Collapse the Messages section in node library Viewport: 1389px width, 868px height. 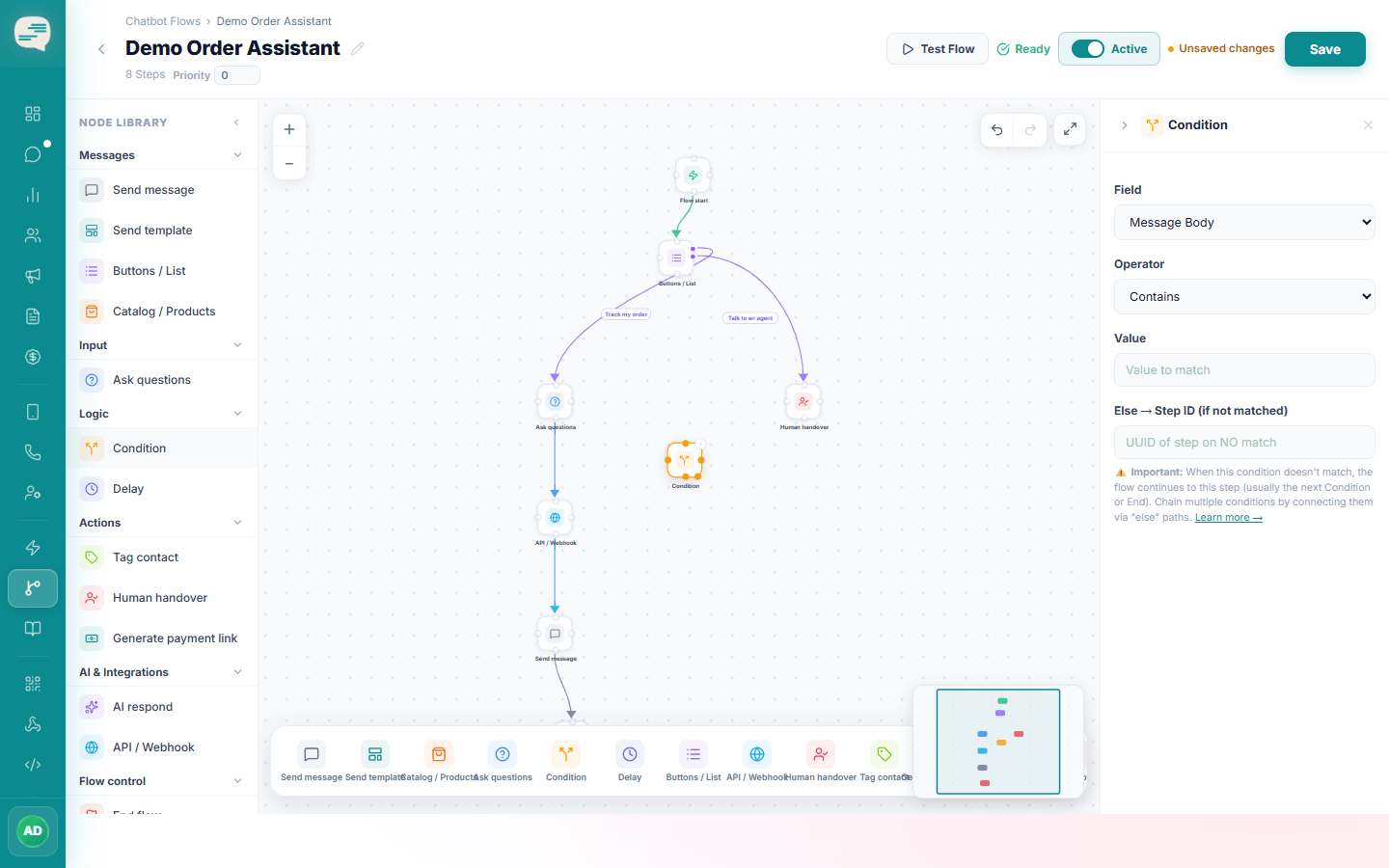point(237,155)
